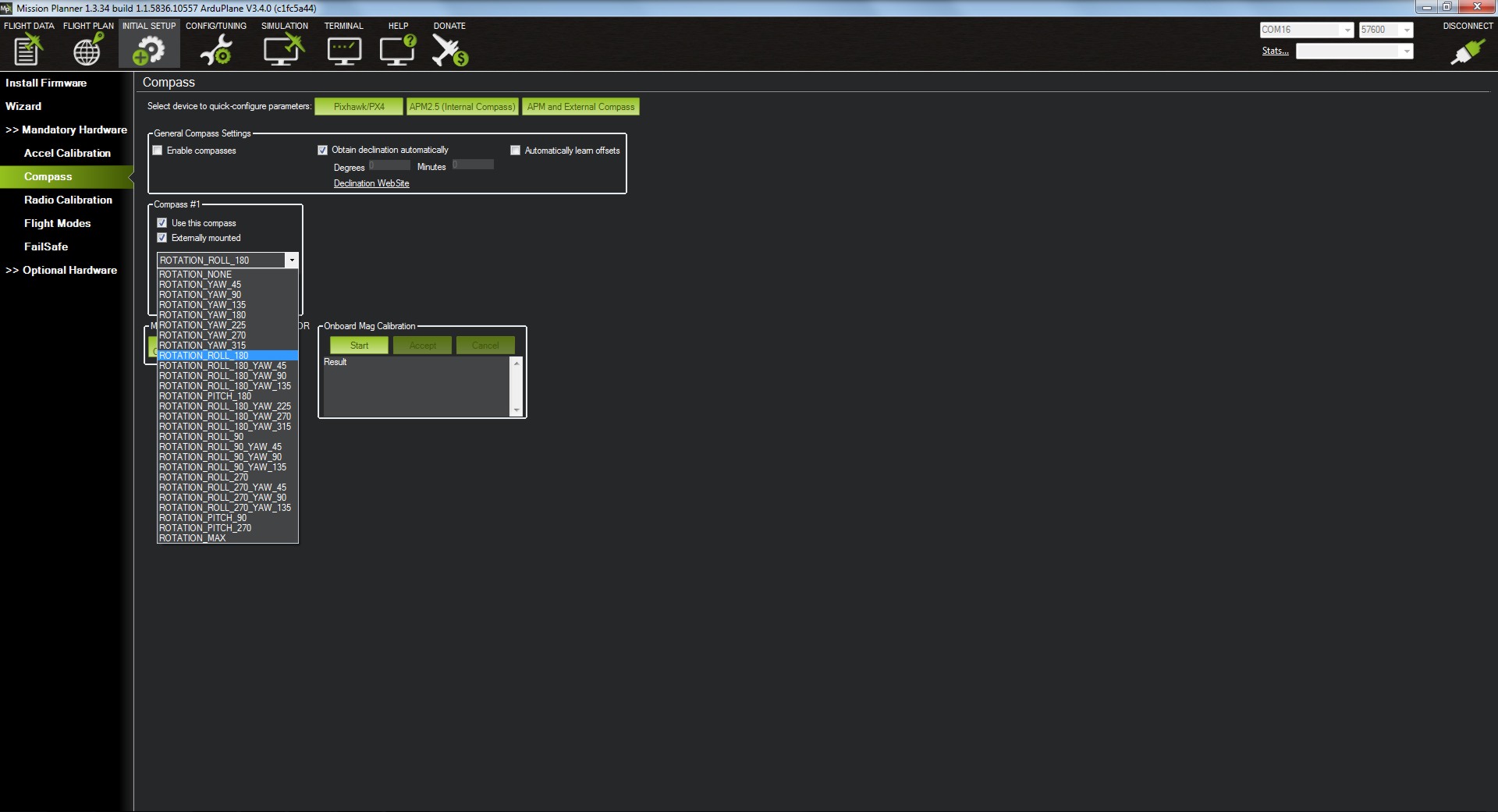The height and width of the screenshot is (812, 1498).
Task: Go to Radio Calibration page
Action: click(x=68, y=200)
